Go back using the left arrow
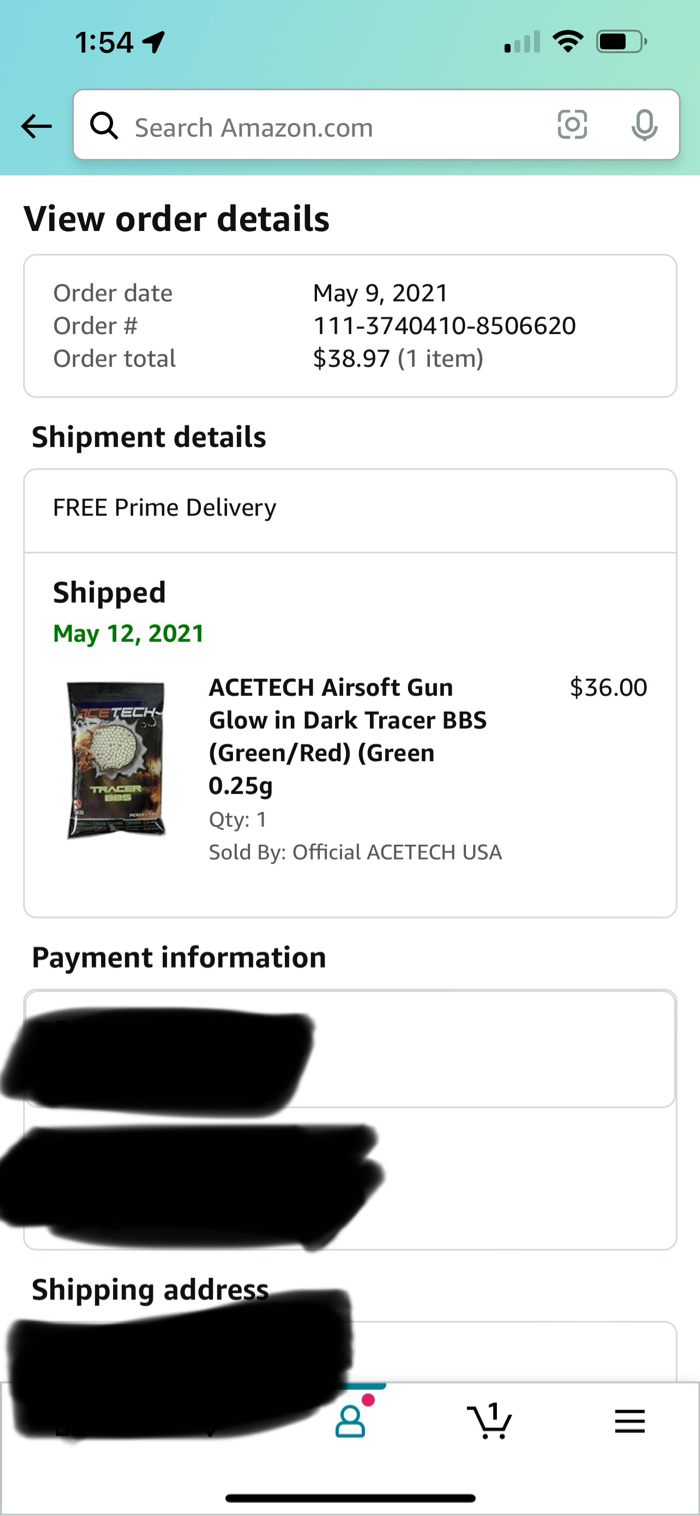The height and width of the screenshot is (1516, 700). tap(37, 126)
